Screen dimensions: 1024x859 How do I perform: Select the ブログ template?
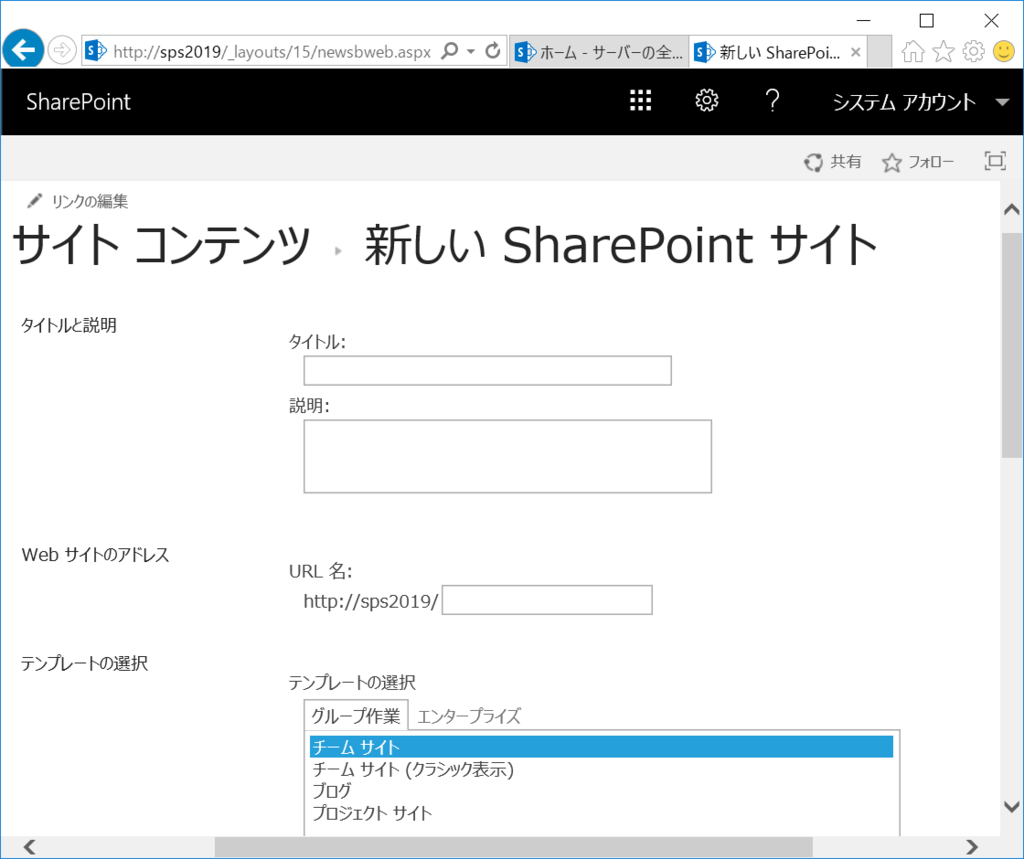[x=332, y=791]
